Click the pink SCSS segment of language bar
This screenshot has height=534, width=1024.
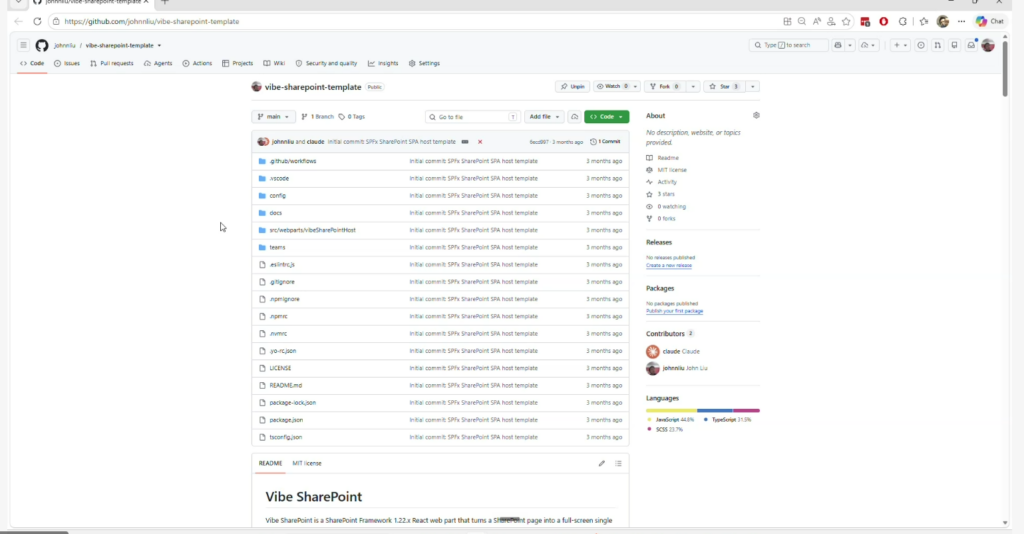746,411
